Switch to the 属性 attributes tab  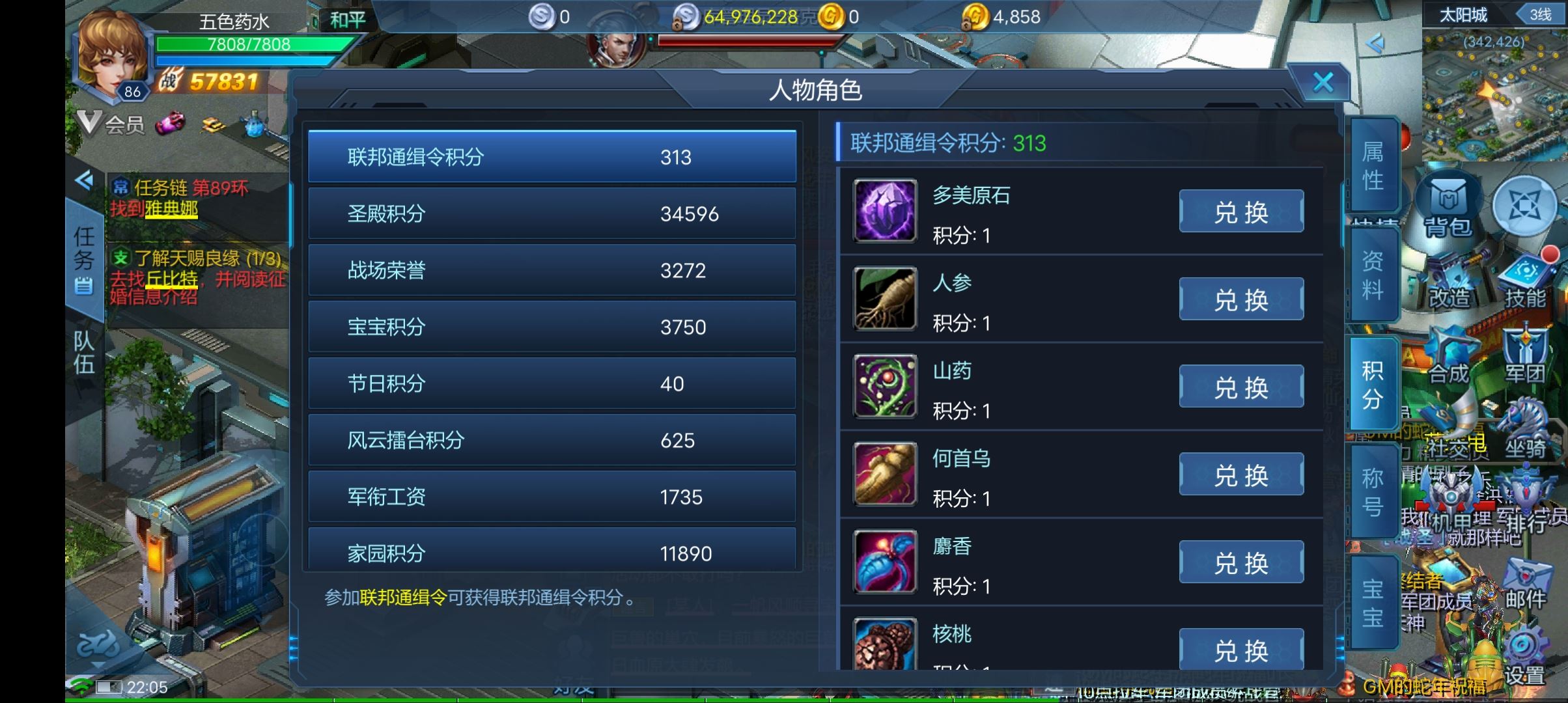[x=1373, y=165]
